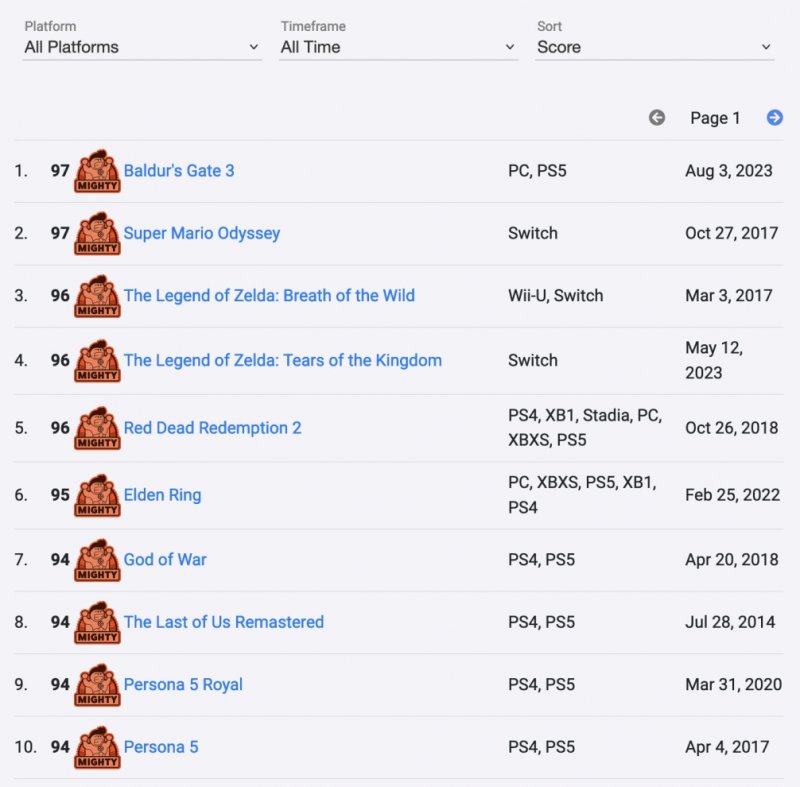Select The Last of Us Remastered link

224,622
